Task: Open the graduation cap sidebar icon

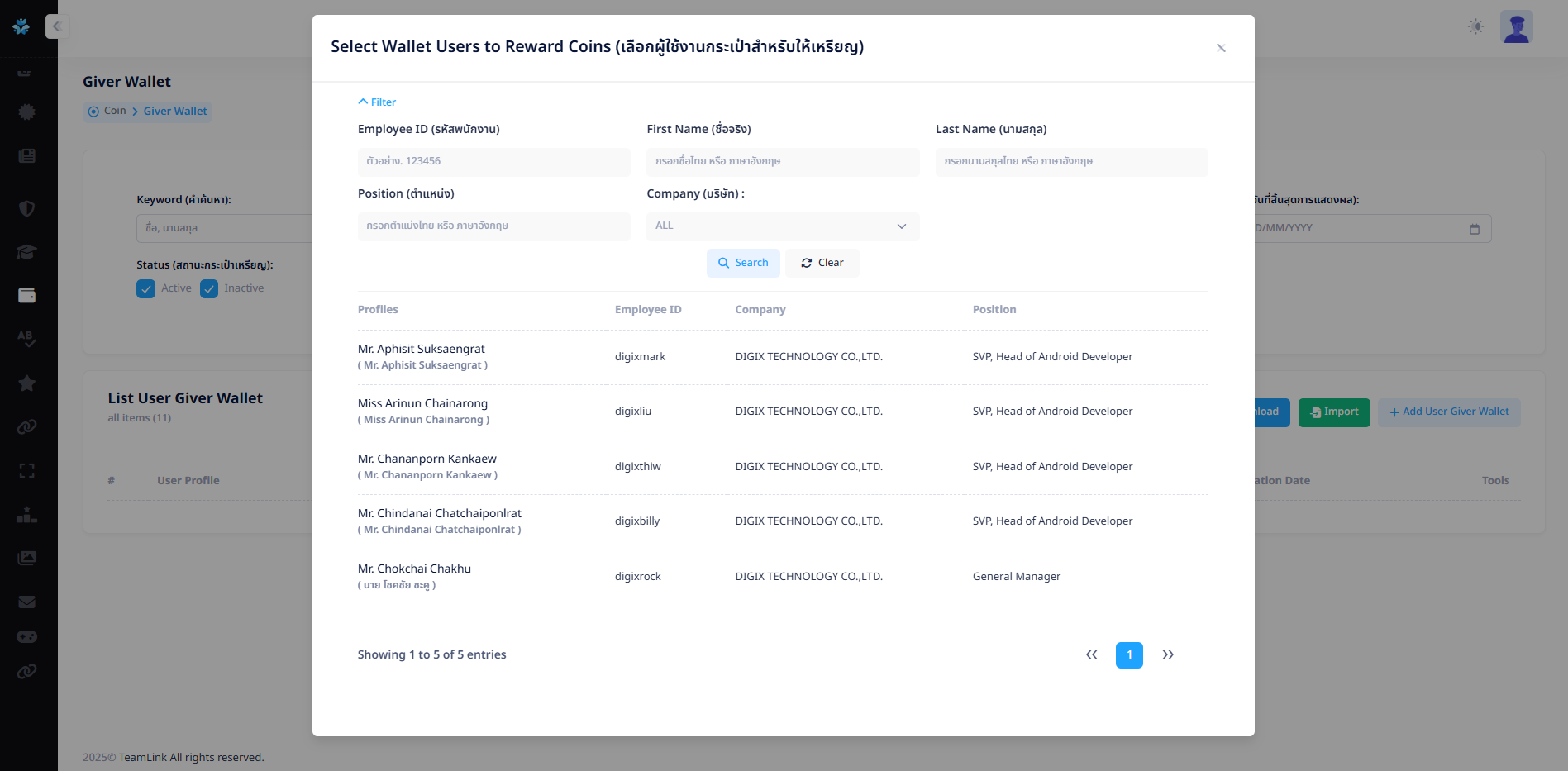Action: tap(26, 252)
